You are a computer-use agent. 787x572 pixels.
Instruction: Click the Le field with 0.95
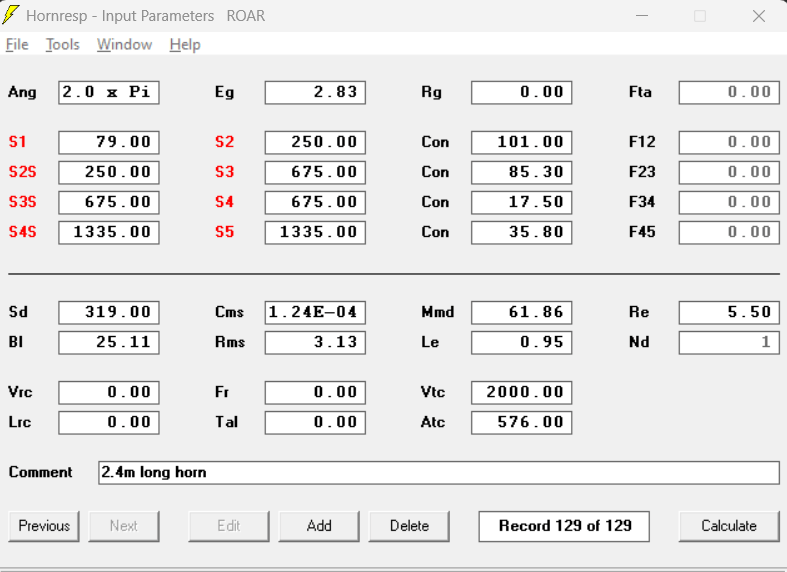pyautogui.click(x=521, y=343)
